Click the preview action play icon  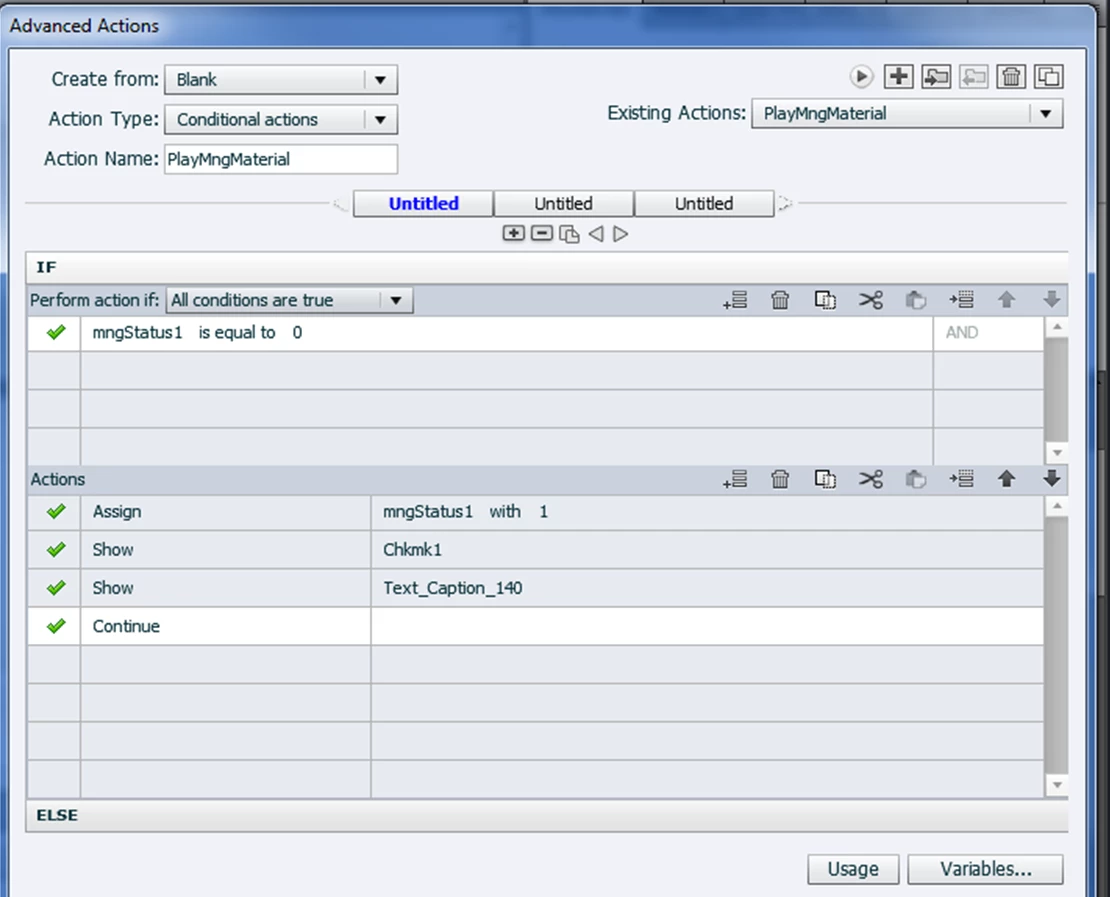pyautogui.click(x=861, y=76)
